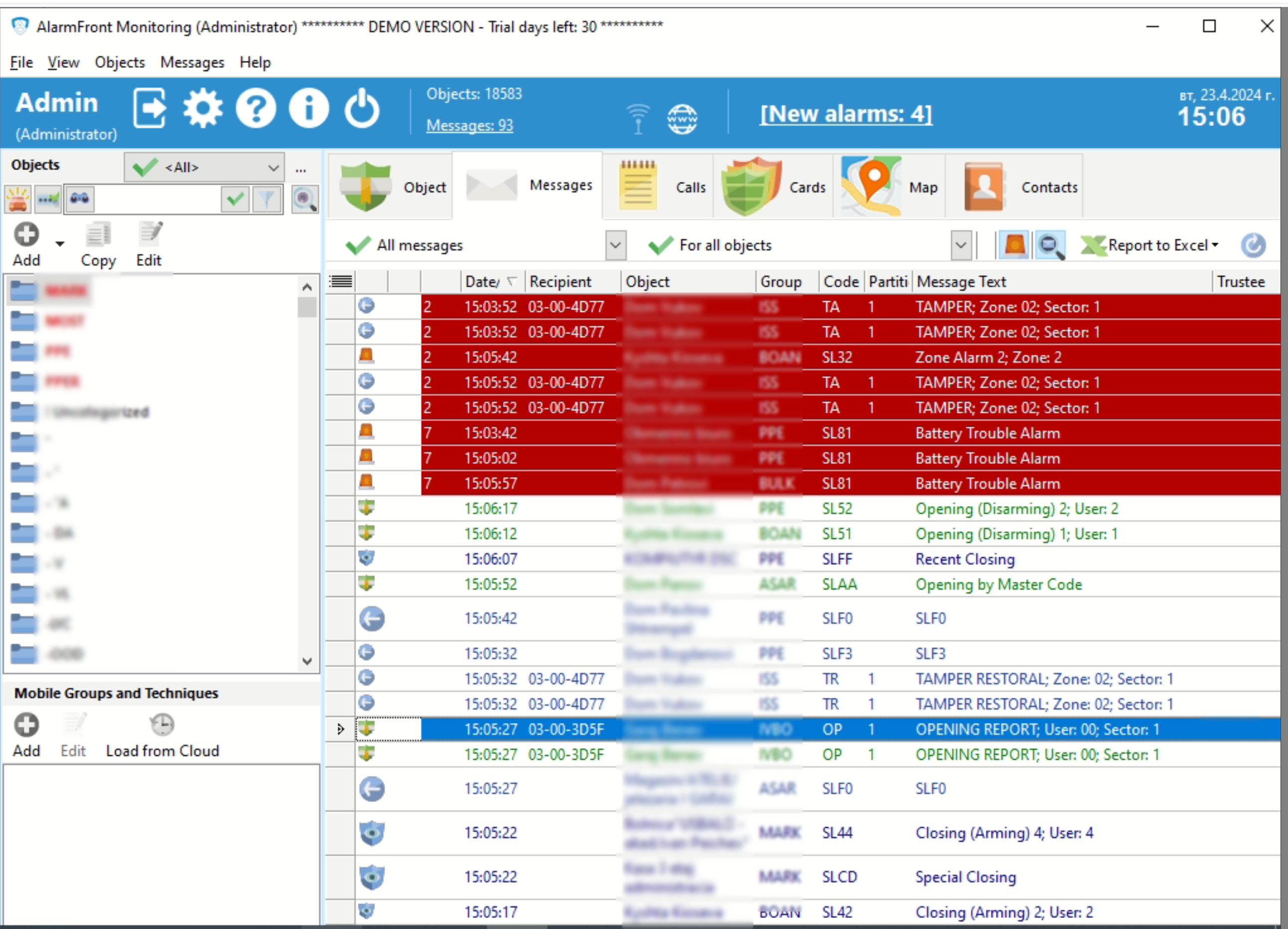Select the Opening by Master Code message

pyautogui.click(x=803, y=584)
